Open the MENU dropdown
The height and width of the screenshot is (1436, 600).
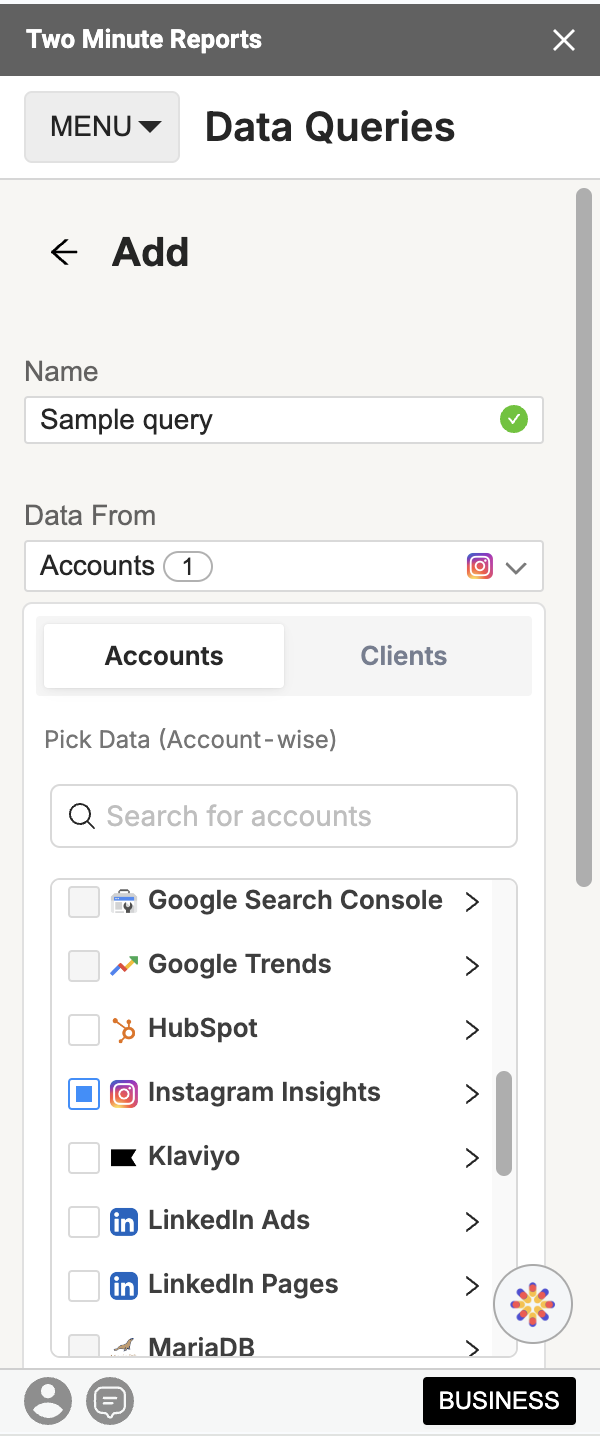(101, 127)
